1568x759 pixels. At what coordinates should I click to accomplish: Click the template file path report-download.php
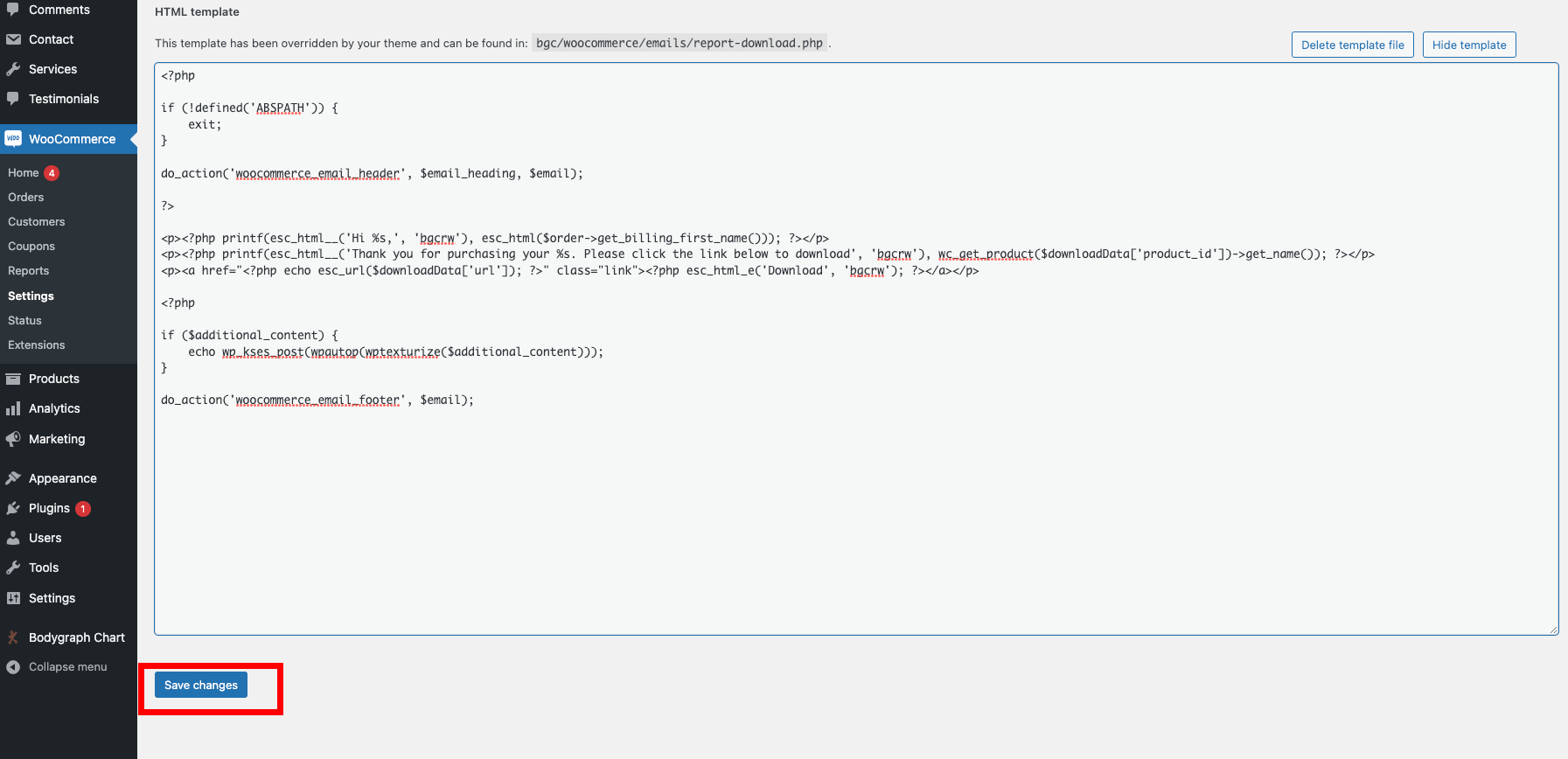[x=679, y=43]
